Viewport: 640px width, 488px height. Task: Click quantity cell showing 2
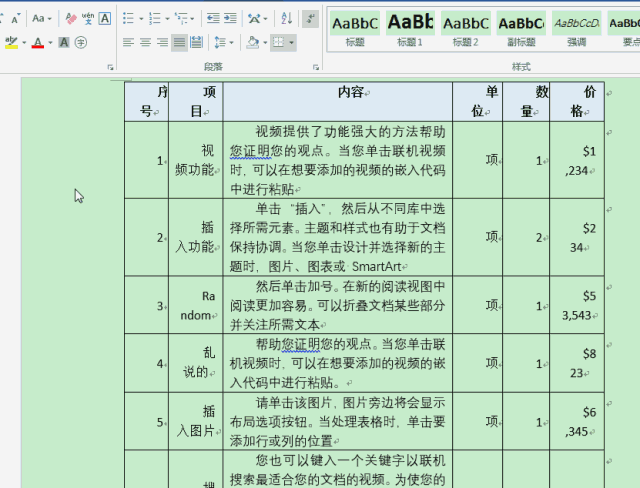526,237
